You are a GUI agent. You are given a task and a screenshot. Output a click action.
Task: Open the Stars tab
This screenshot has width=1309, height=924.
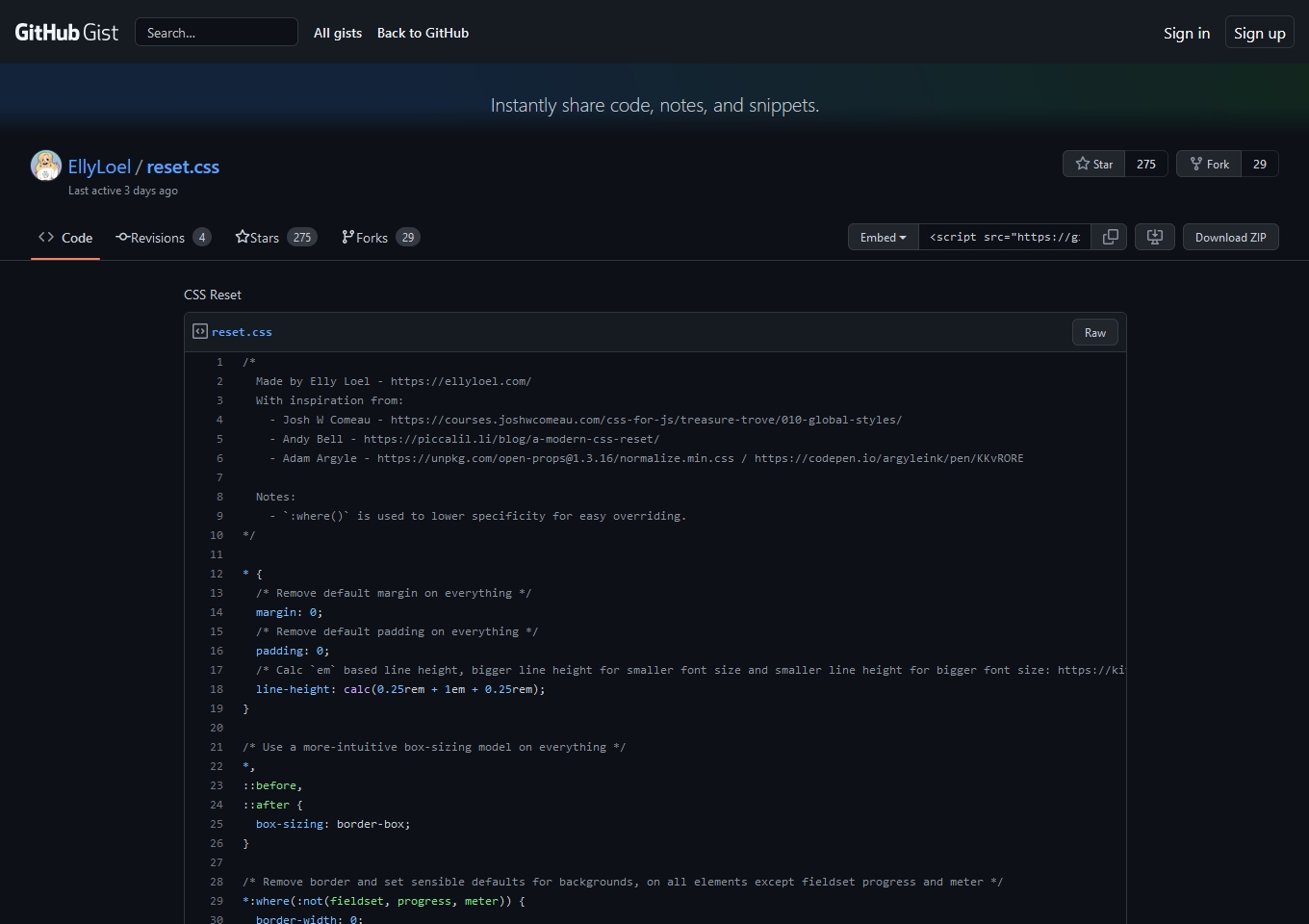275,238
